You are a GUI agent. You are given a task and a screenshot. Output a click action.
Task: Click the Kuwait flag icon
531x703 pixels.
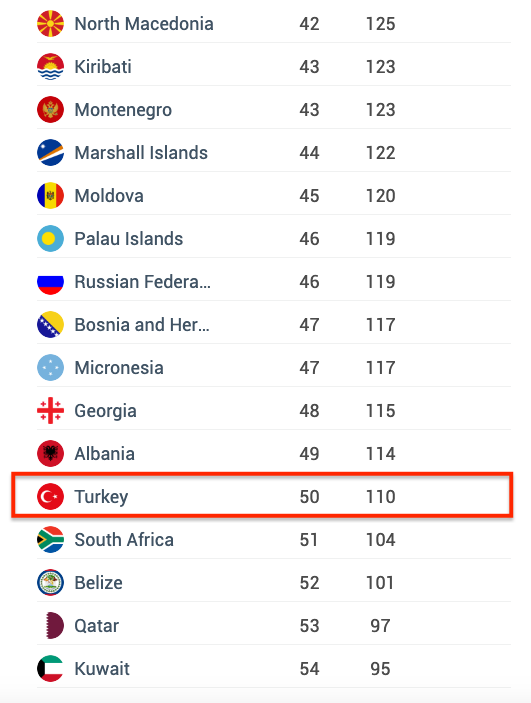click(x=50, y=668)
